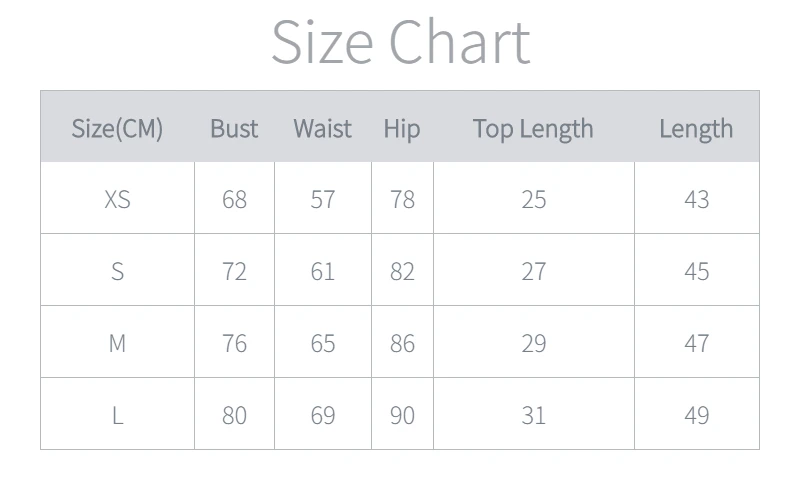Click the Bust column header
Image resolution: width=800 pixels, height=500 pixels.
coord(234,129)
